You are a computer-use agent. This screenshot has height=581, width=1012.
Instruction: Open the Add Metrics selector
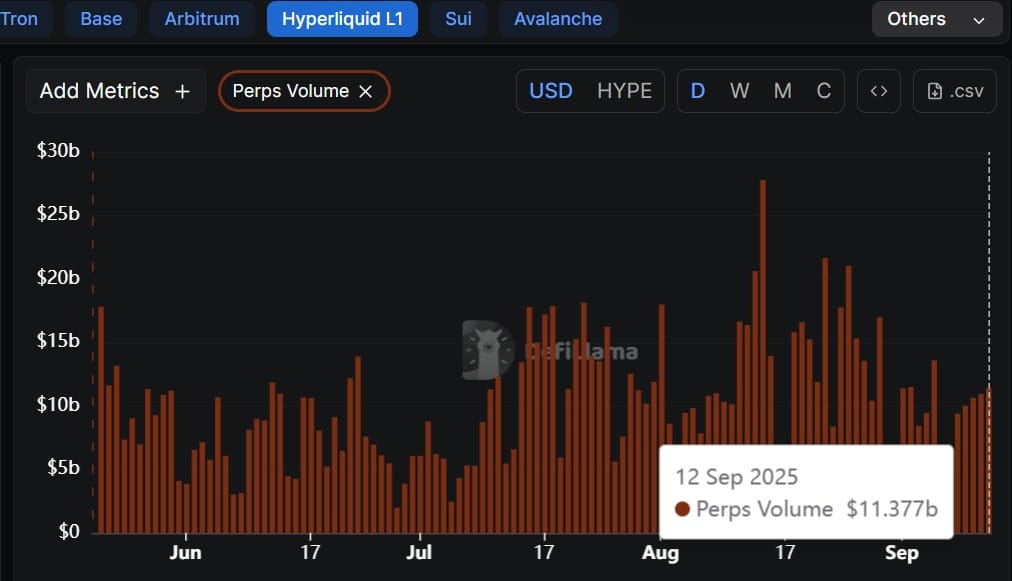coord(100,90)
